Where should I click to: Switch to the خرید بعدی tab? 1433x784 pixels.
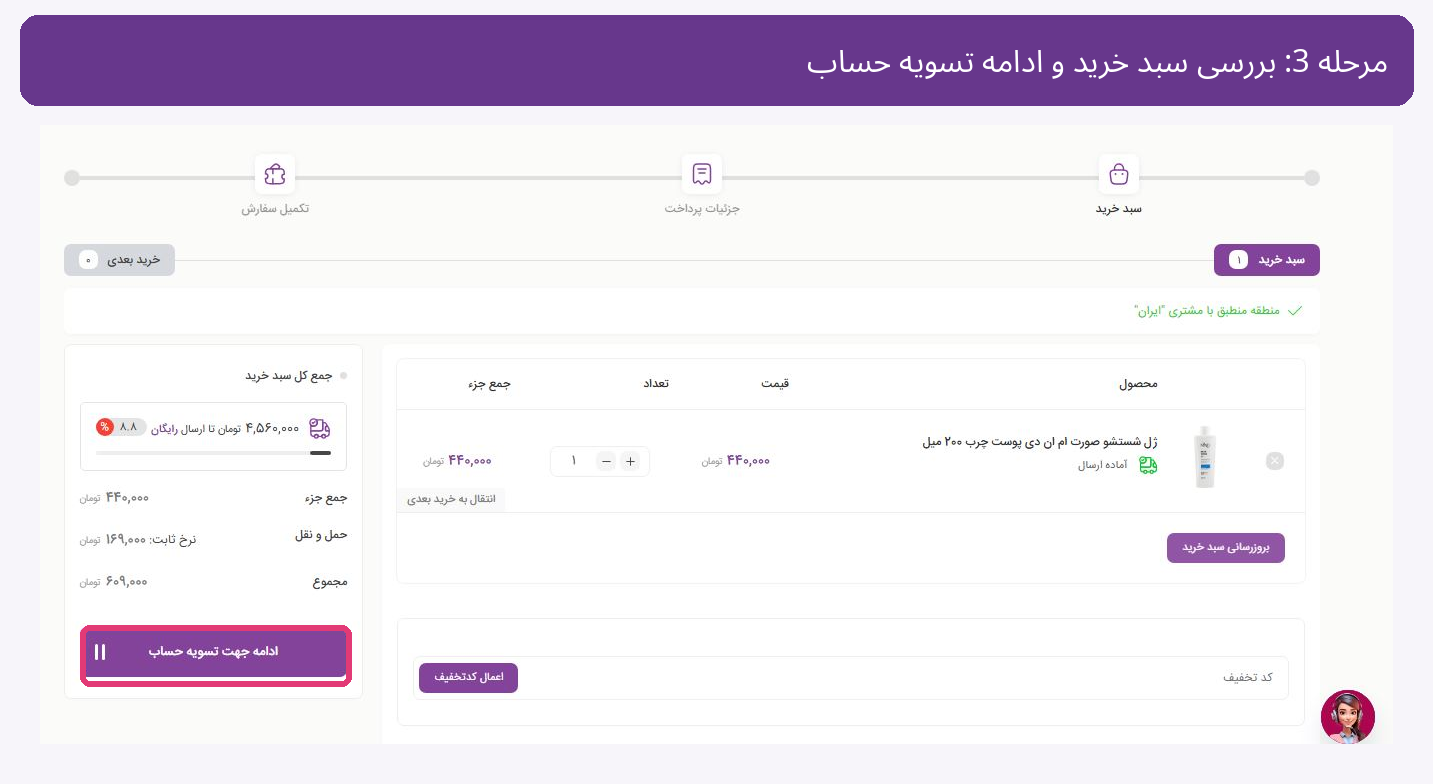tap(119, 260)
